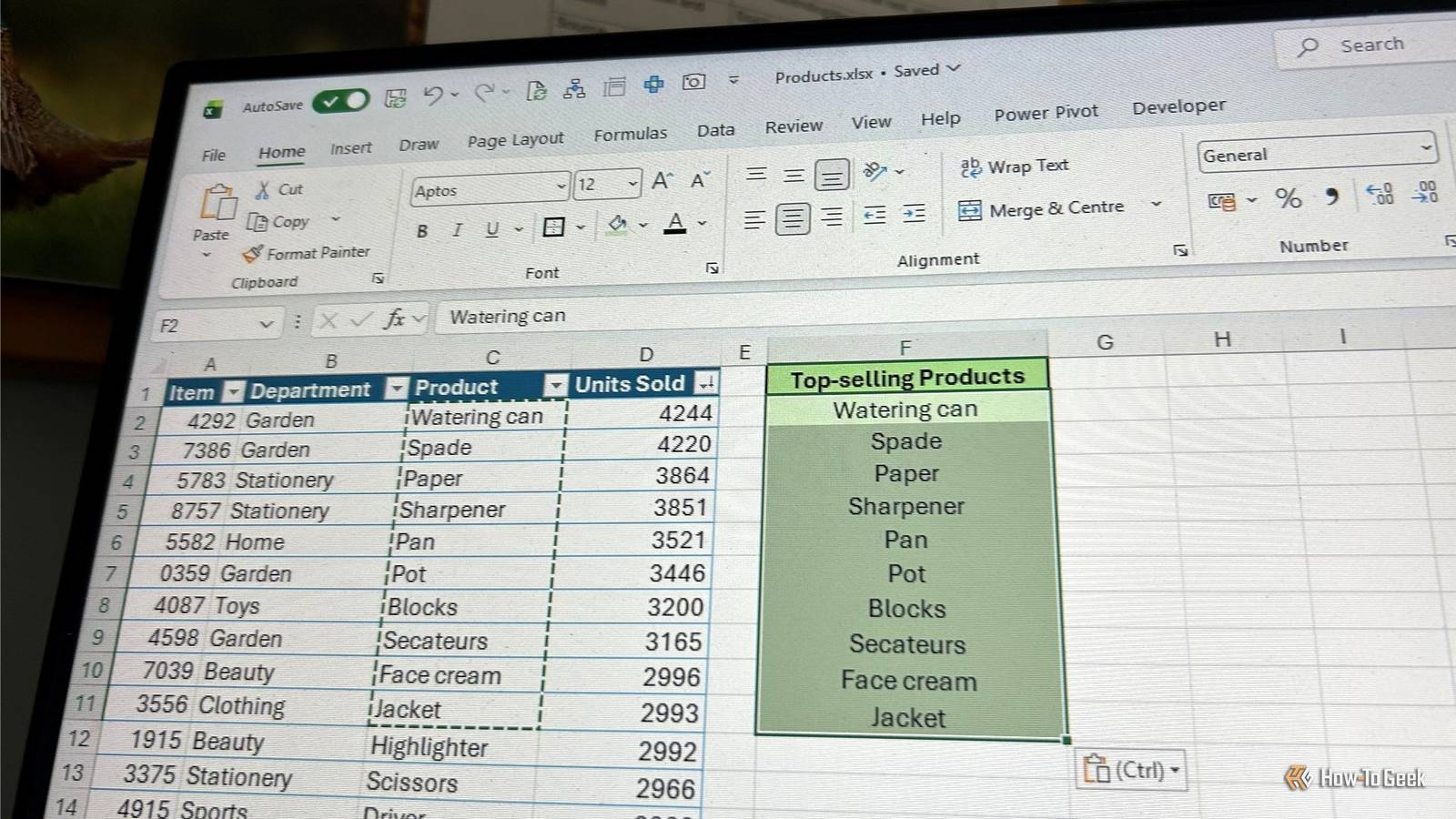1456x819 pixels.
Task: Open the Paste Options (Ctrl) button
Action: (x=1131, y=770)
